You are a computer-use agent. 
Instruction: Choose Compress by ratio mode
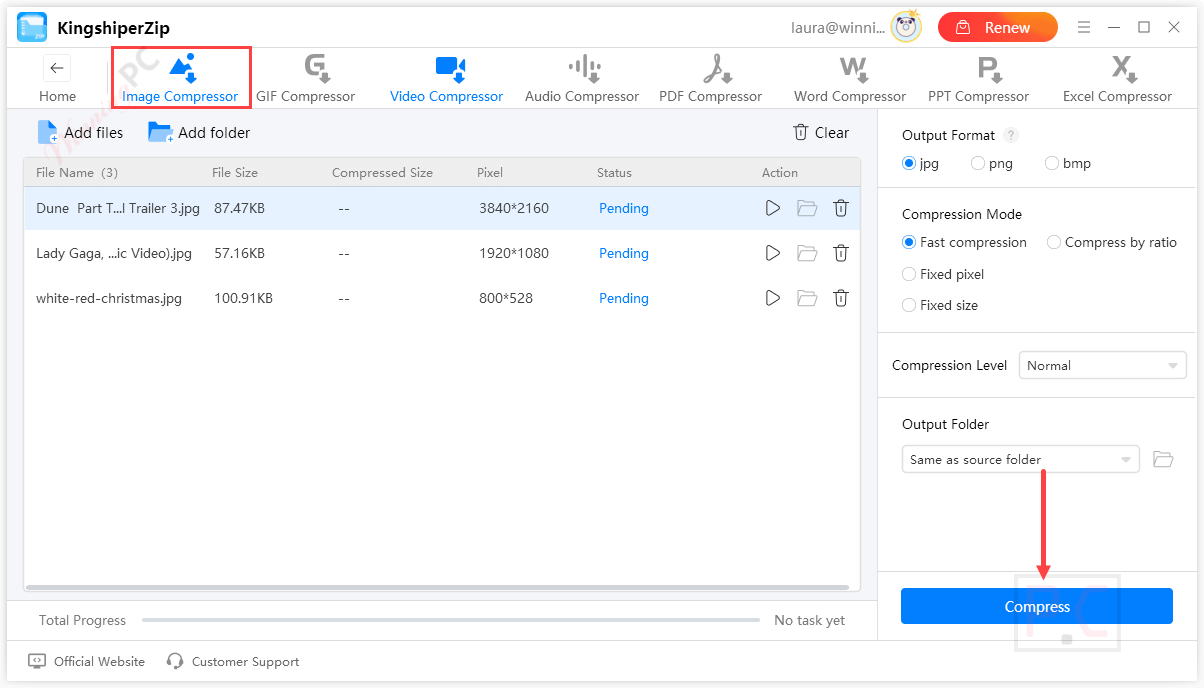coord(1112,242)
